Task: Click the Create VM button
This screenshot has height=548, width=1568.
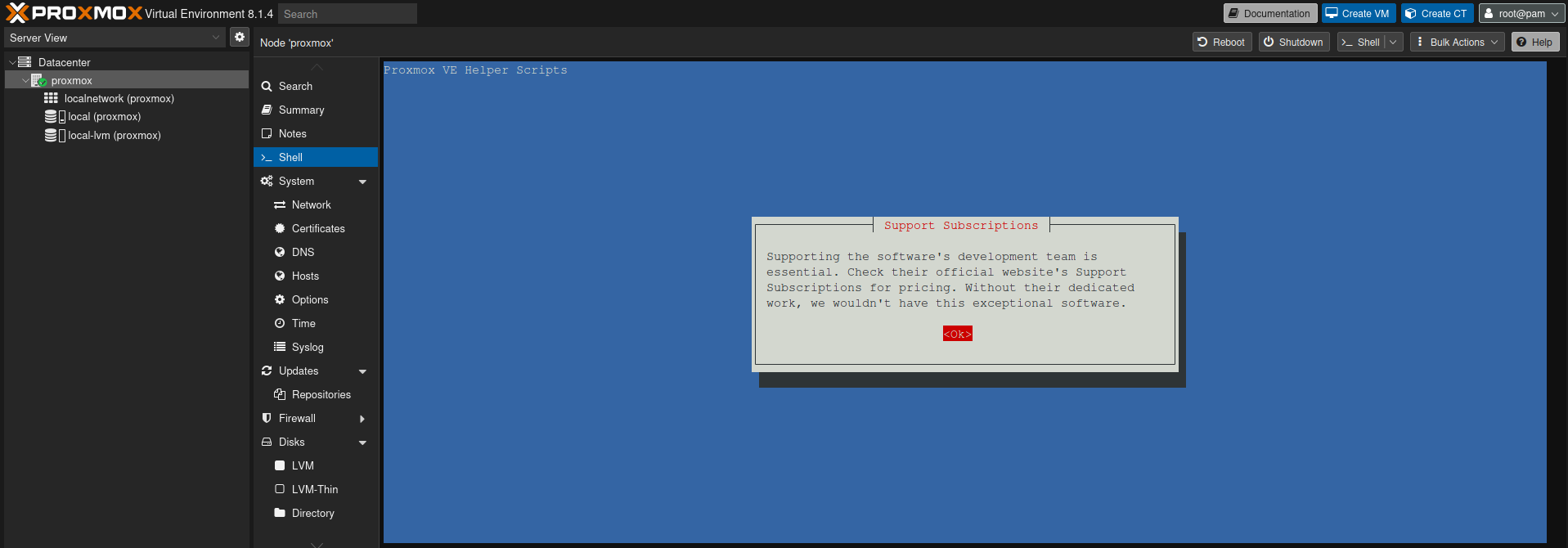Action: [x=1359, y=13]
